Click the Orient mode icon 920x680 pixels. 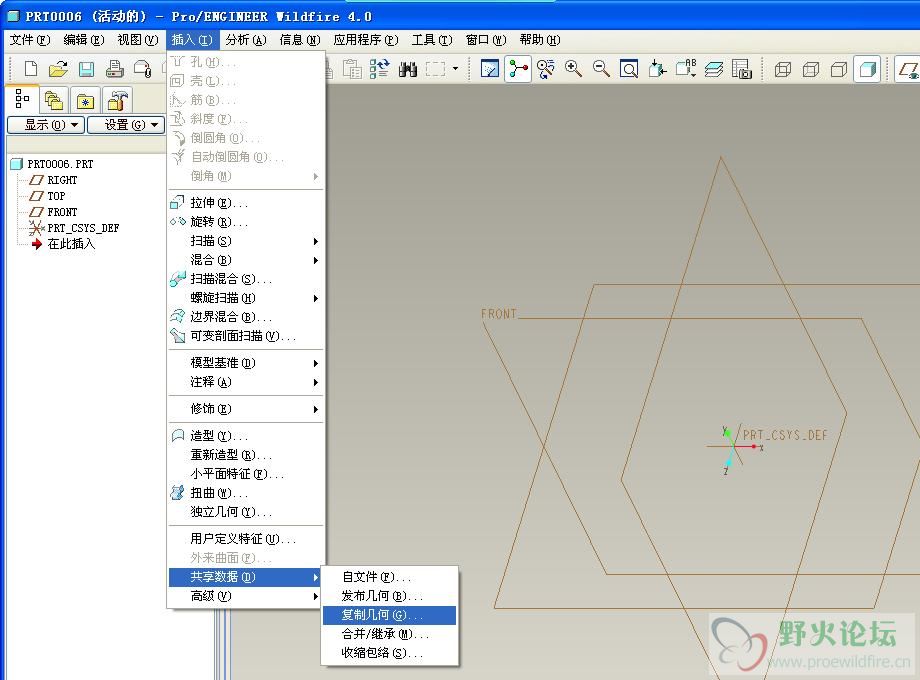click(x=546, y=69)
